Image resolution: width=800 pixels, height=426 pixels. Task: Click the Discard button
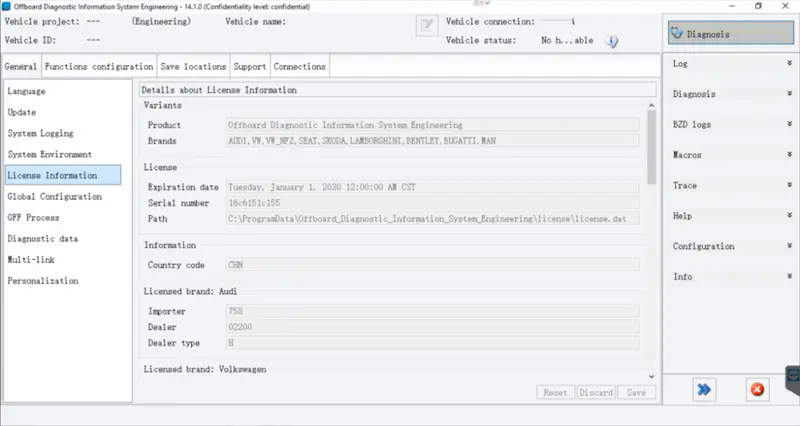point(596,392)
